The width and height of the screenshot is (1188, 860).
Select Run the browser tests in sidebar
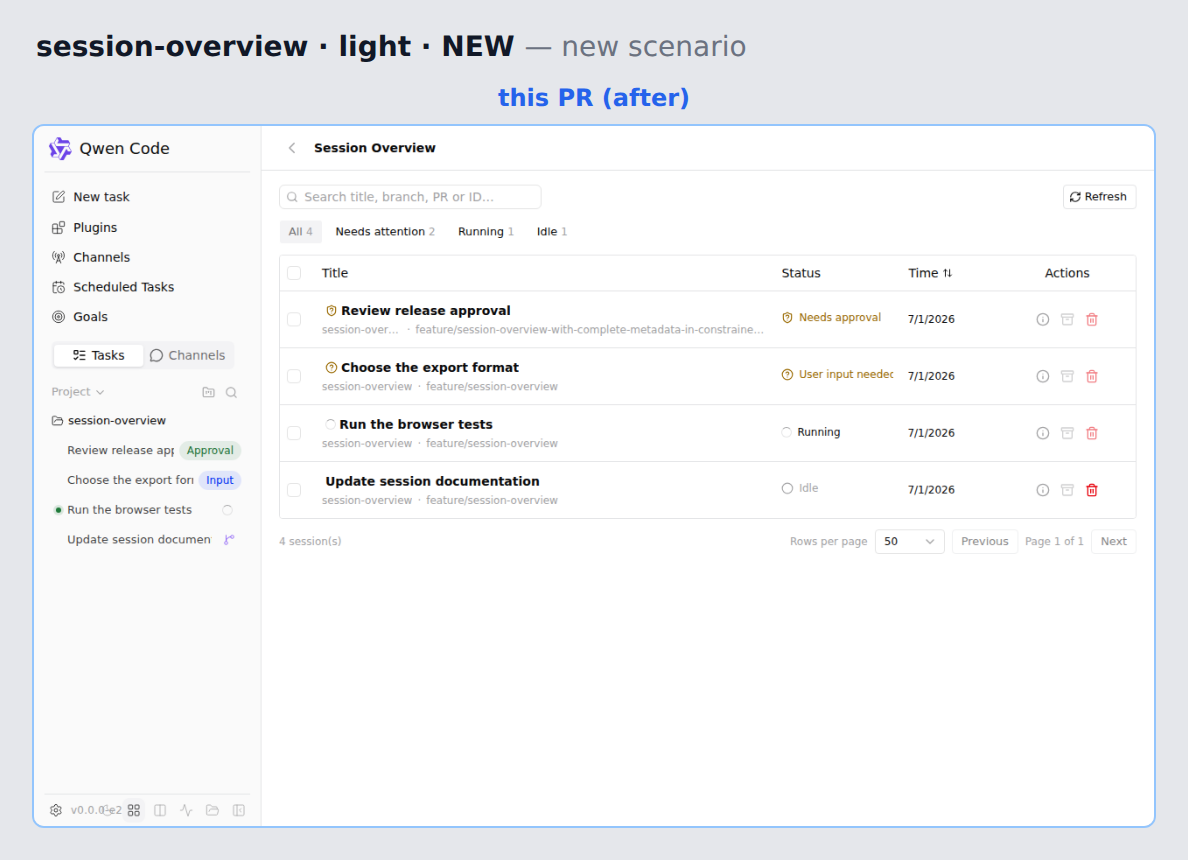tap(129, 510)
